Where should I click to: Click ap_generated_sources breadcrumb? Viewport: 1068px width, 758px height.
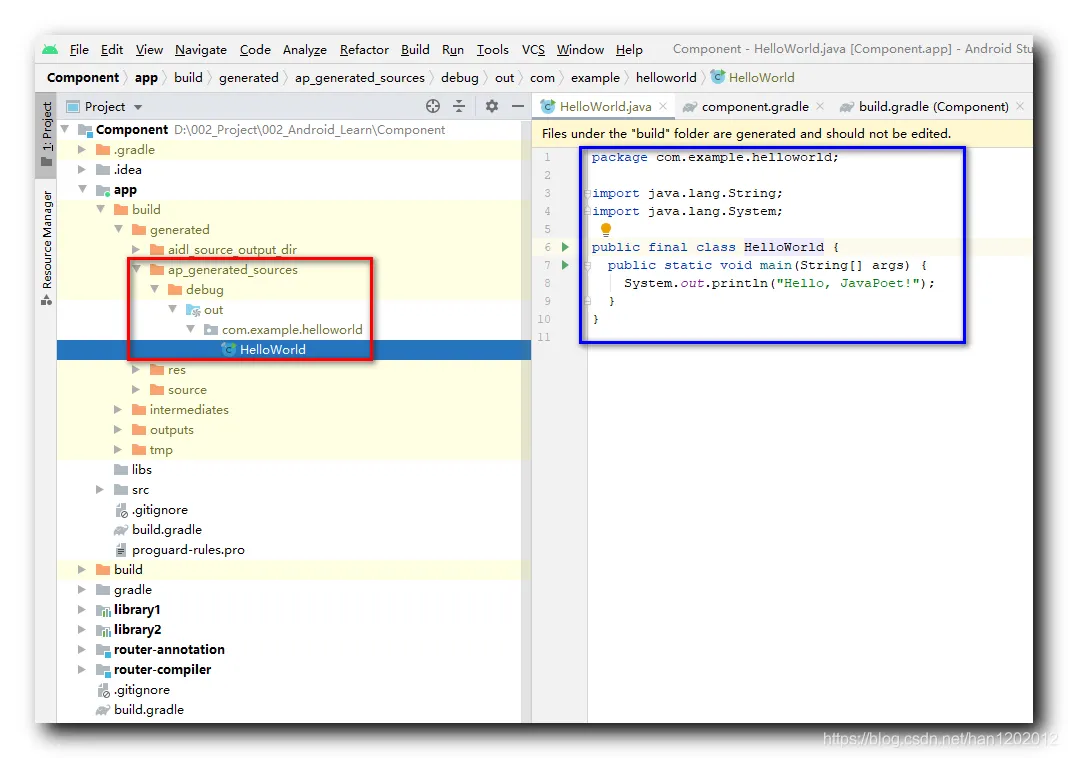click(x=360, y=78)
